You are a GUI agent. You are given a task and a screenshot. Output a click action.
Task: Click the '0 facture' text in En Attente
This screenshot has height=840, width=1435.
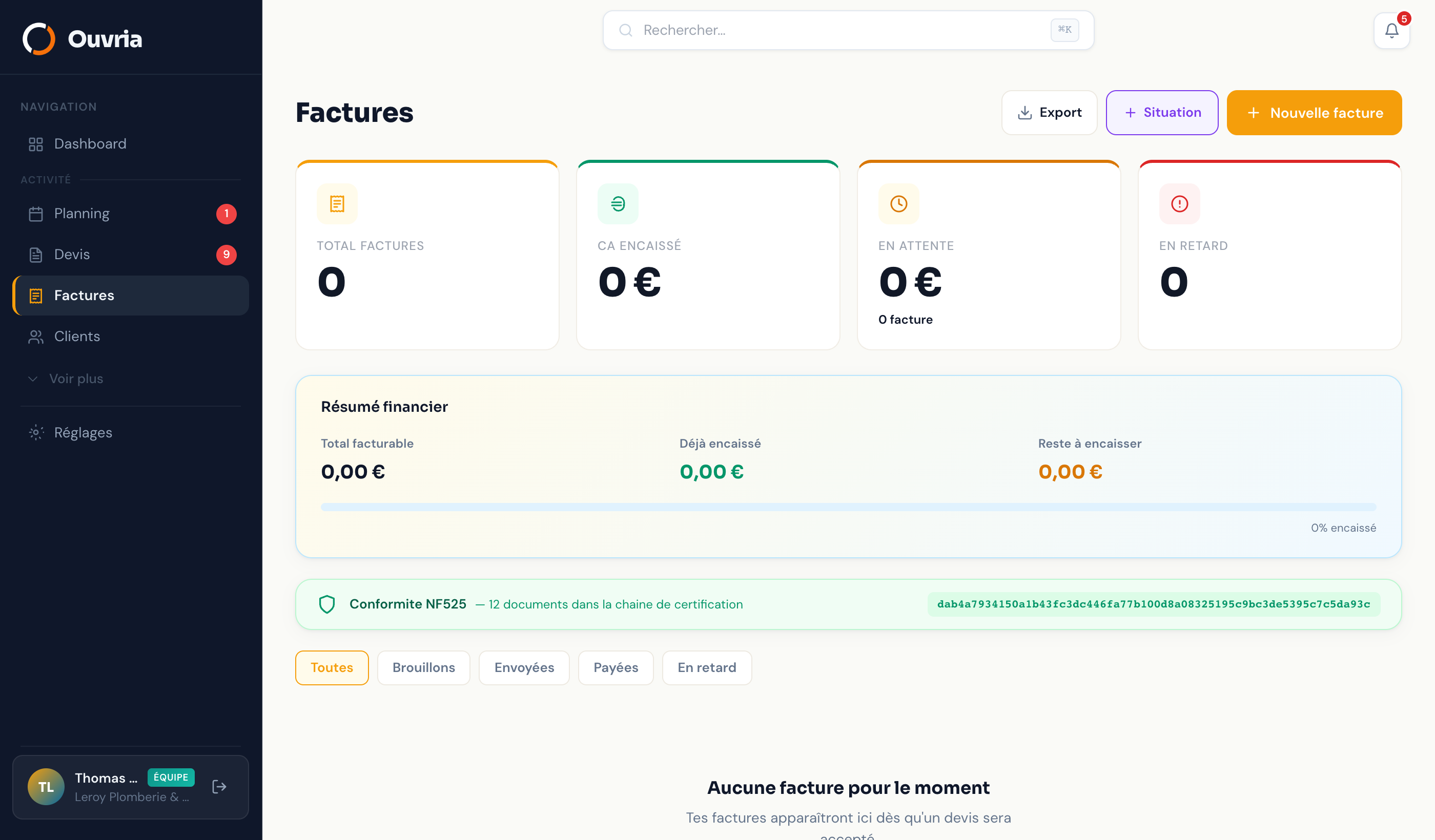point(906,320)
